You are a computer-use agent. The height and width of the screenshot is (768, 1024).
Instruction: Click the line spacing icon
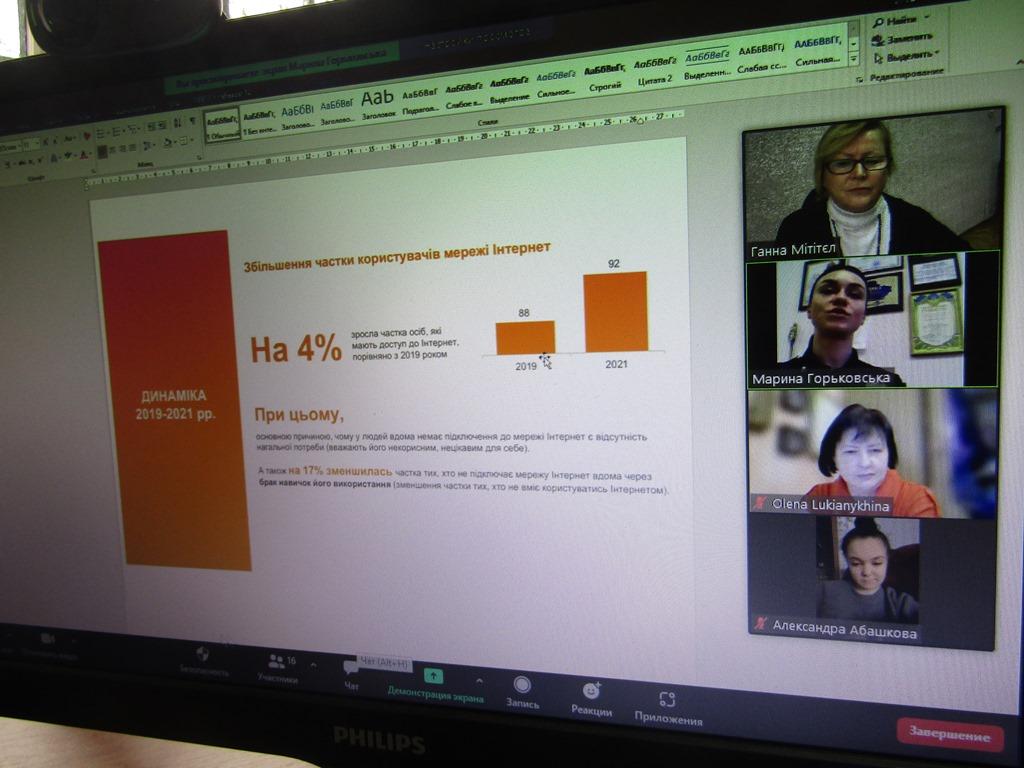(x=149, y=145)
